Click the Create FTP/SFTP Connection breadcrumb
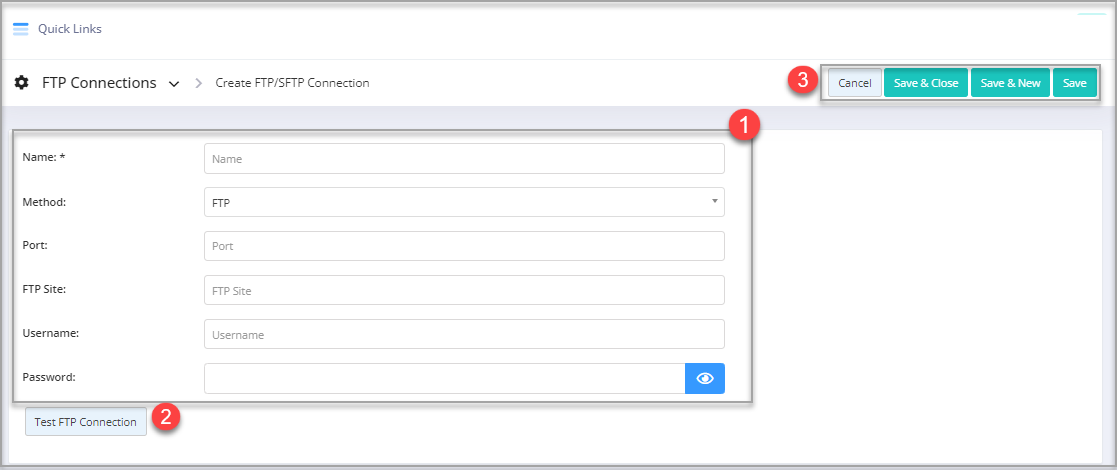The image size is (1117, 470). click(x=292, y=83)
